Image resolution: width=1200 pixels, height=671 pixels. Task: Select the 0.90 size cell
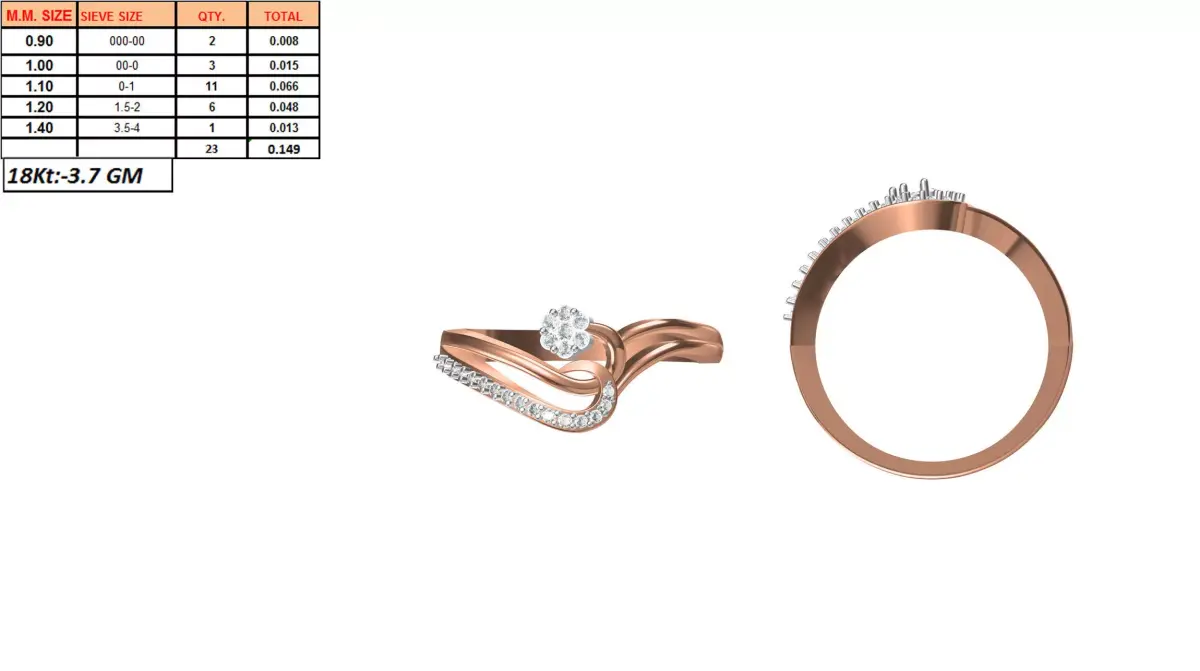pos(38,42)
